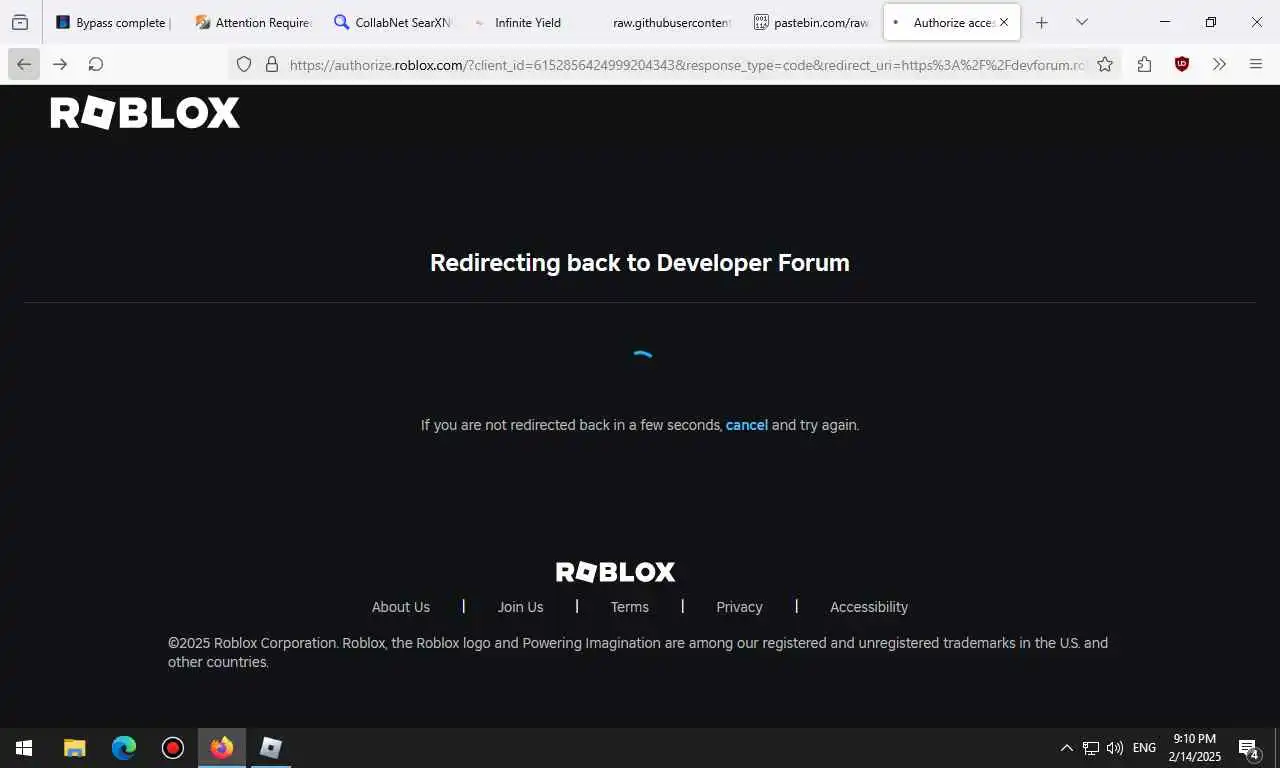1280x768 pixels.
Task: Open the red record app on taskbar
Action: click(173, 748)
